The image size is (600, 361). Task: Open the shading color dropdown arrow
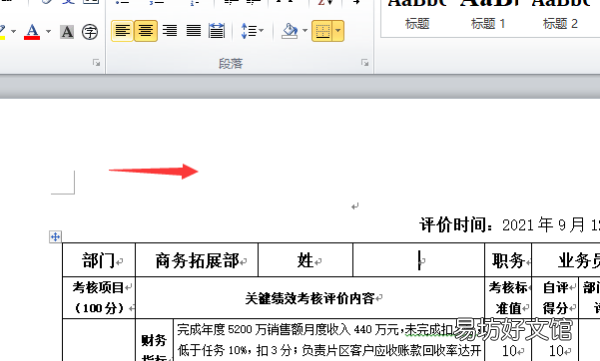point(305,31)
